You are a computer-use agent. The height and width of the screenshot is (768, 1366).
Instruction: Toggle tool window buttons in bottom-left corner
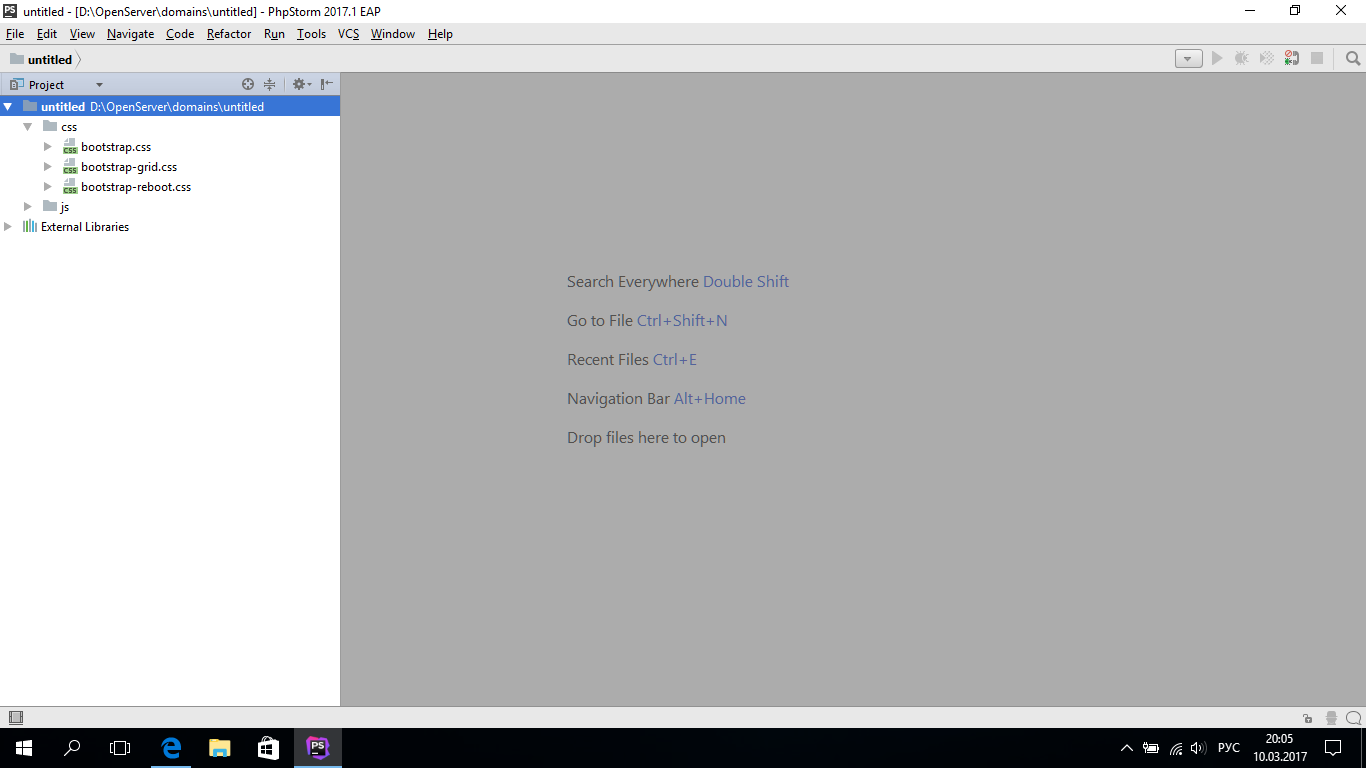click(15, 718)
